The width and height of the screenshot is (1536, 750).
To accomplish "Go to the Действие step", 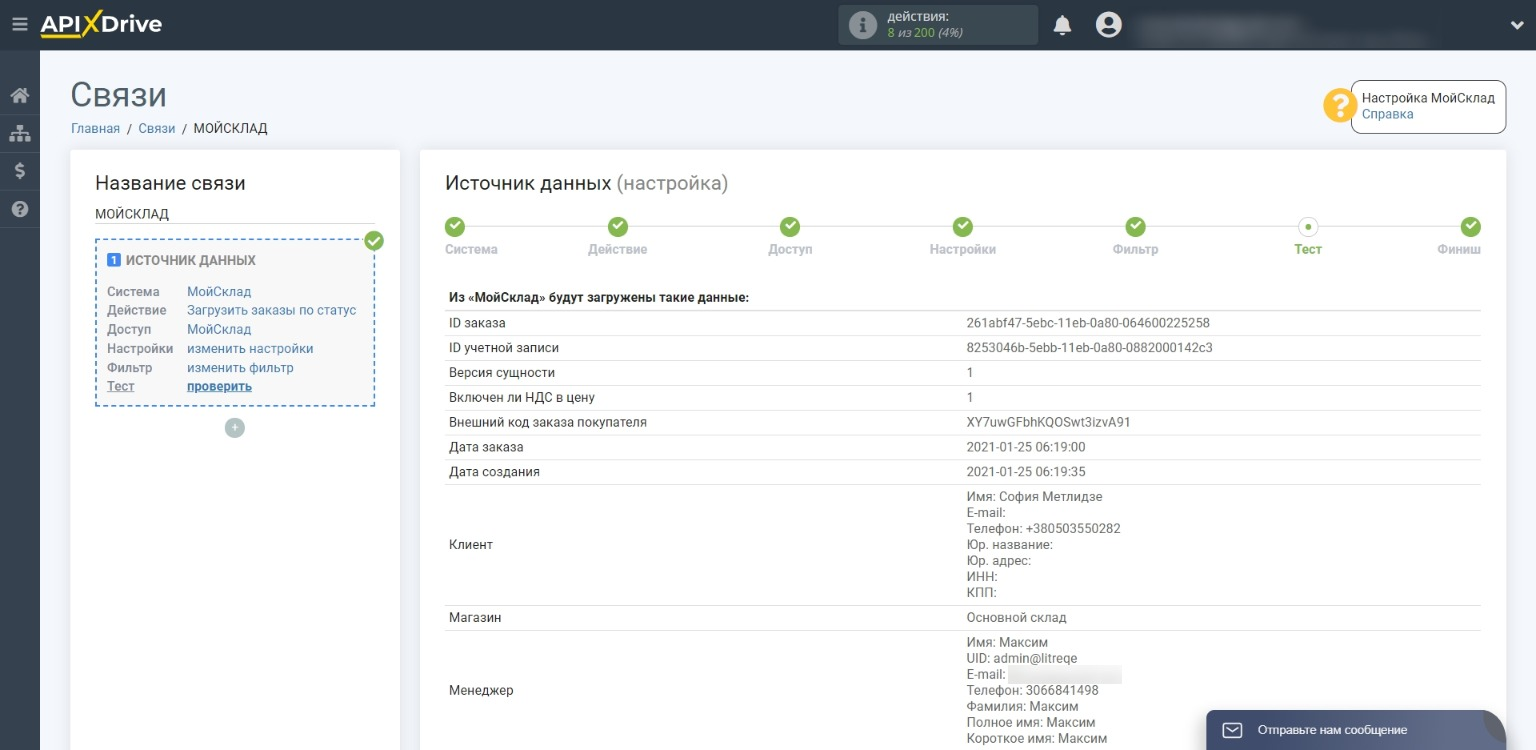I will (618, 227).
